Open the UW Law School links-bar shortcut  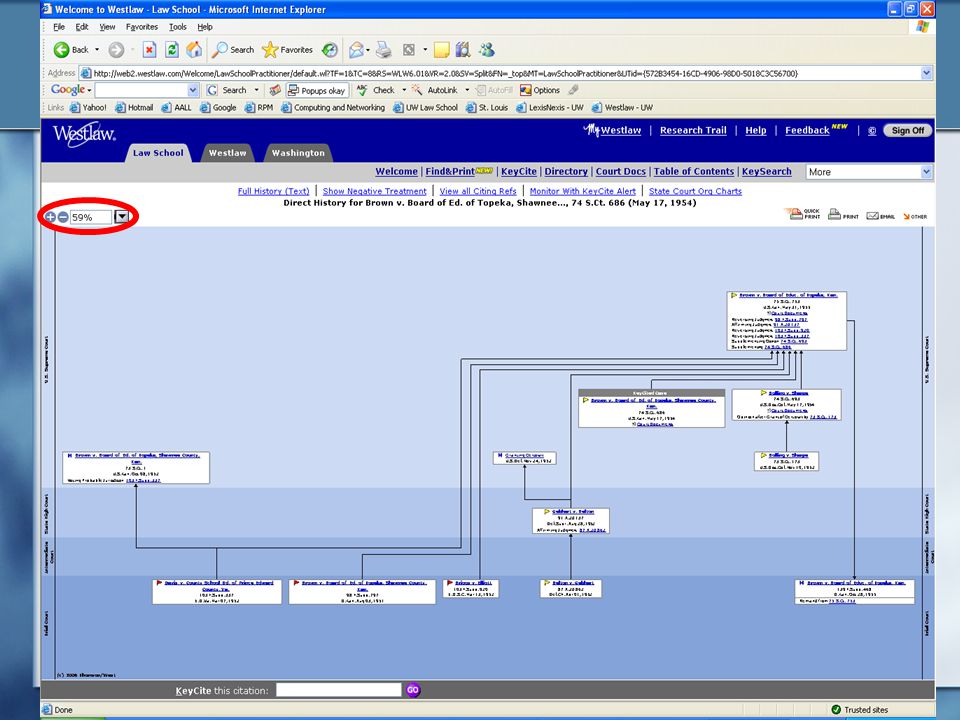tap(426, 108)
